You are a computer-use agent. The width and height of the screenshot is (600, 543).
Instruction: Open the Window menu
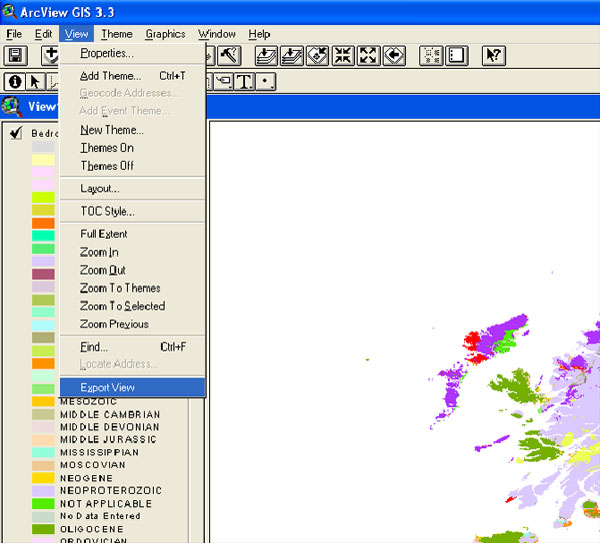[217, 34]
